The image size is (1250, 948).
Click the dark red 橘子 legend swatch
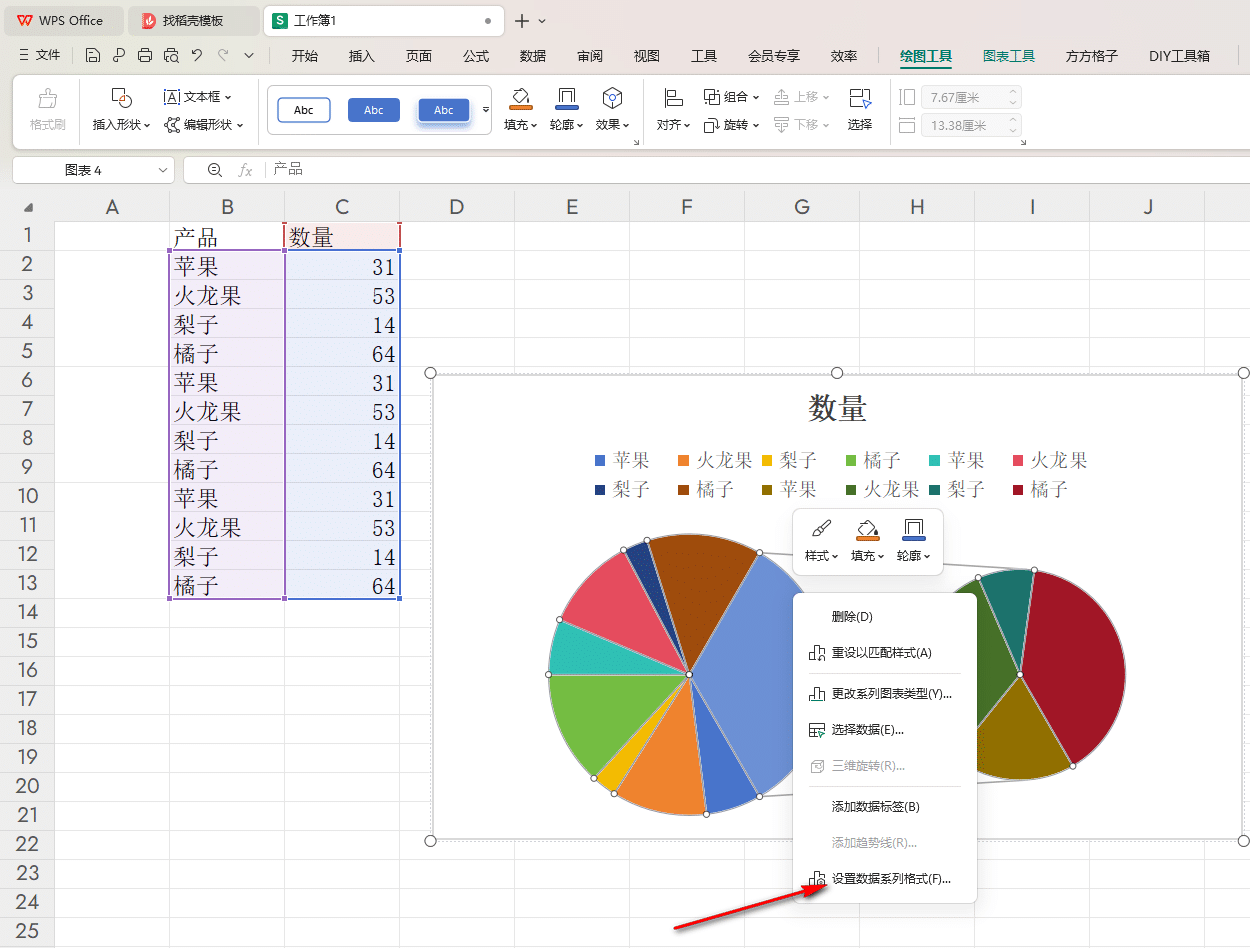(x=1017, y=490)
